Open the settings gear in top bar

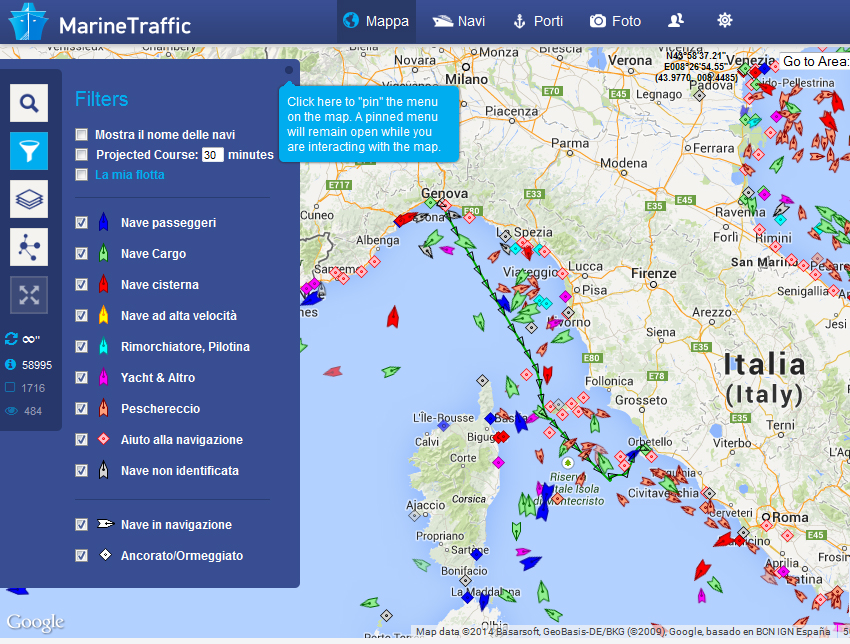point(725,21)
